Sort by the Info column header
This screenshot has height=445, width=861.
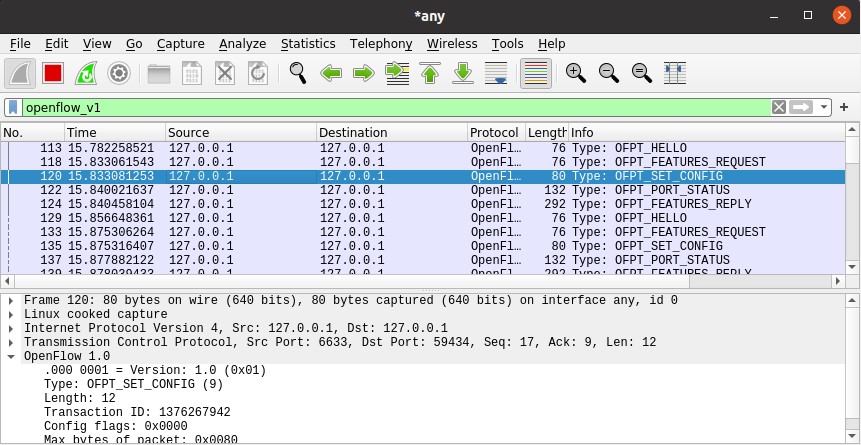[706, 132]
